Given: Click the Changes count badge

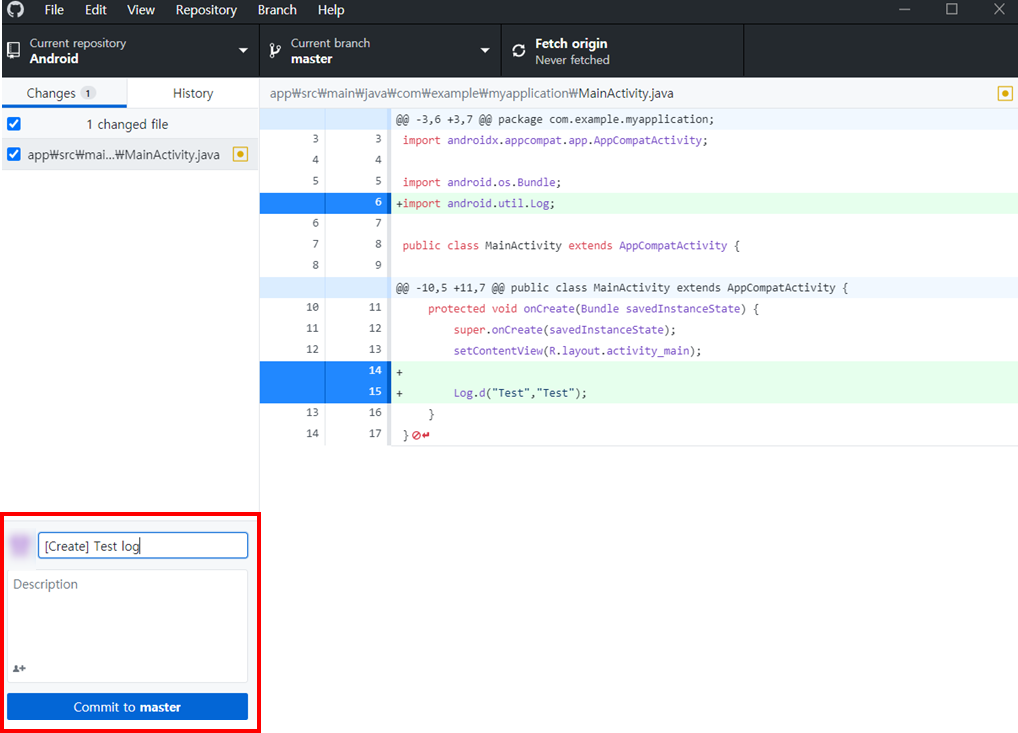Looking at the screenshot, I should [x=88, y=93].
